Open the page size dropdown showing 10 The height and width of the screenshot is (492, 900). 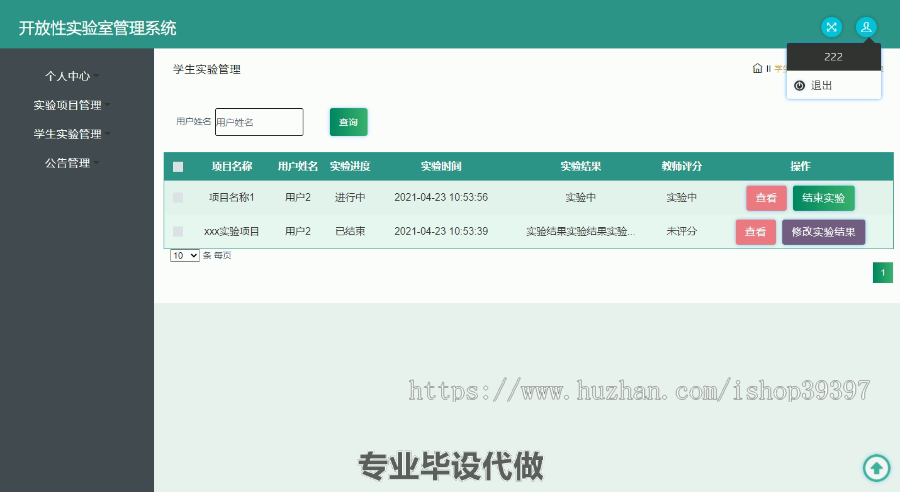pyautogui.click(x=184, y=255)
